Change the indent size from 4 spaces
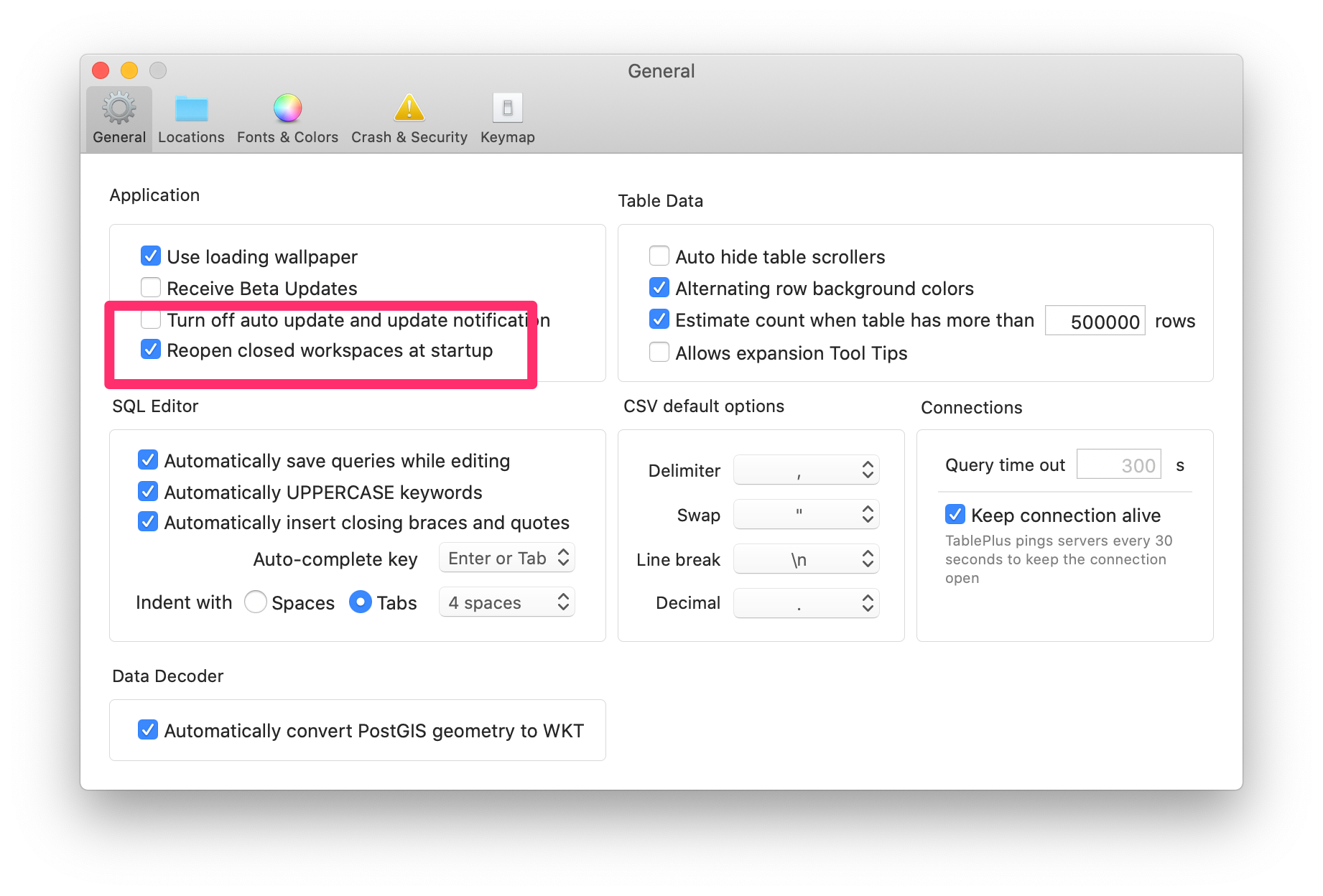The image size is (1323, 896). pos(506,602)
